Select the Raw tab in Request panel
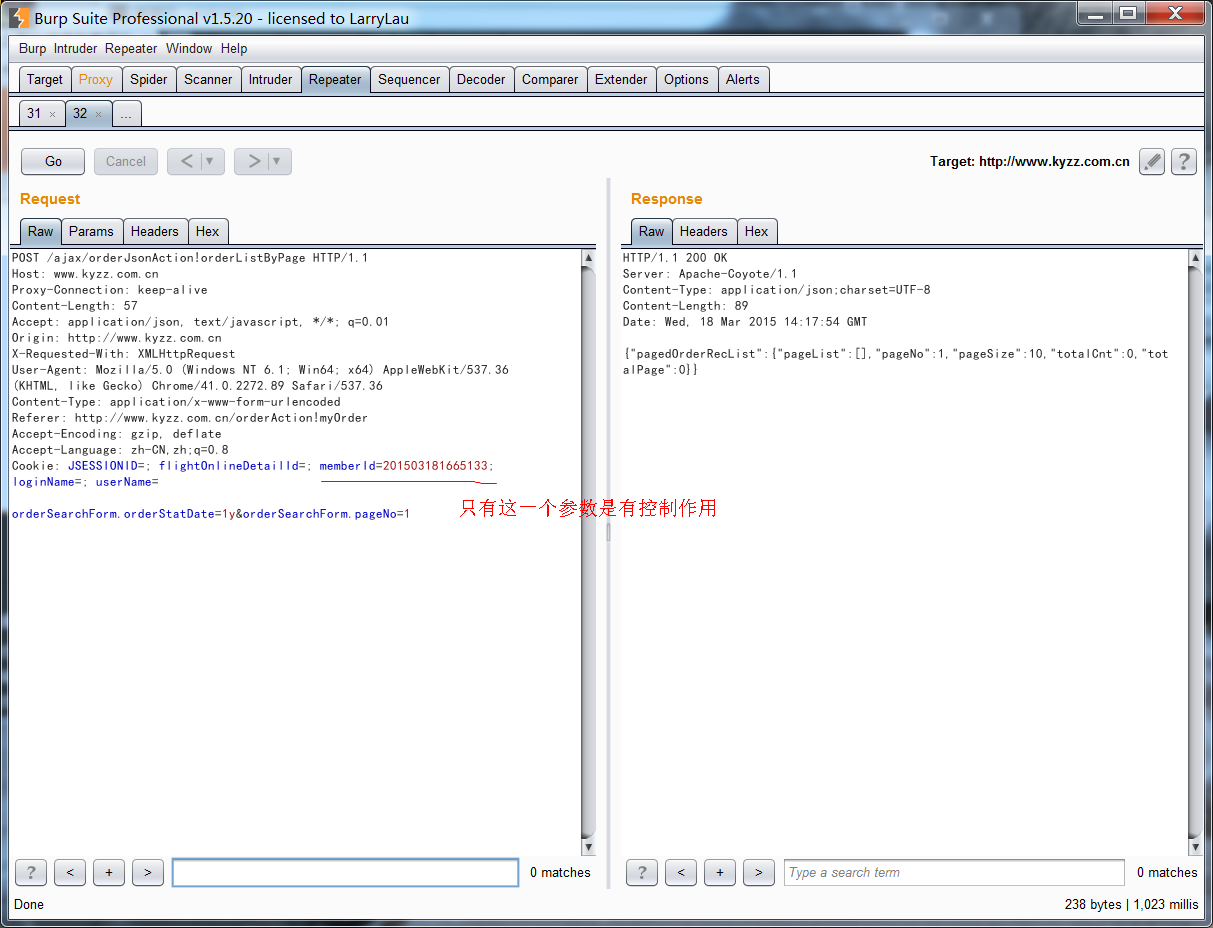Screen dimensions: 1213x928 tap(40, 231)
